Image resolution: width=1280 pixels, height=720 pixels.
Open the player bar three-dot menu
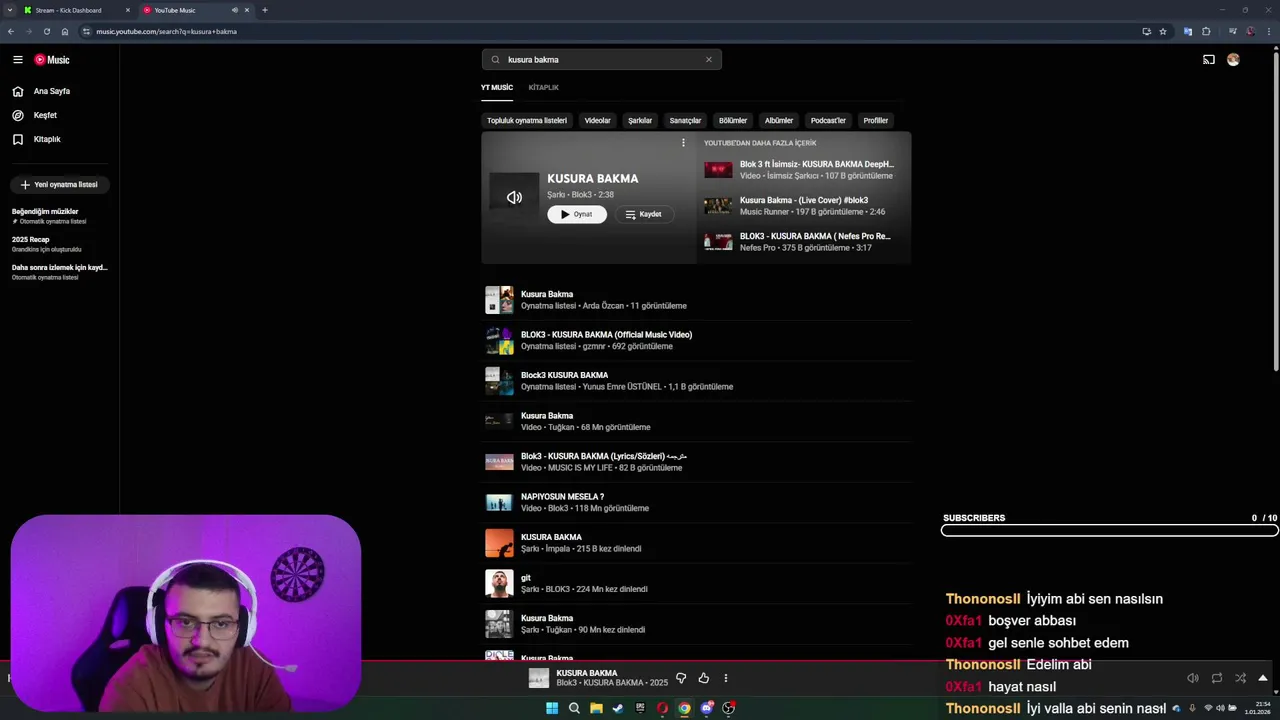pyautogui.click(x=726, y=678)
